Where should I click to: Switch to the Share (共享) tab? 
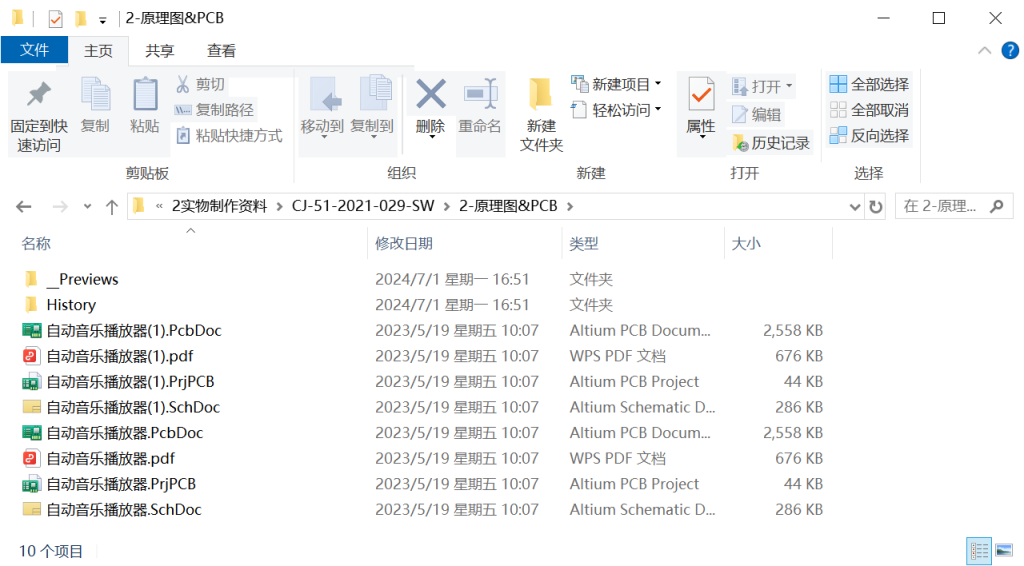(x=159, y=51)
